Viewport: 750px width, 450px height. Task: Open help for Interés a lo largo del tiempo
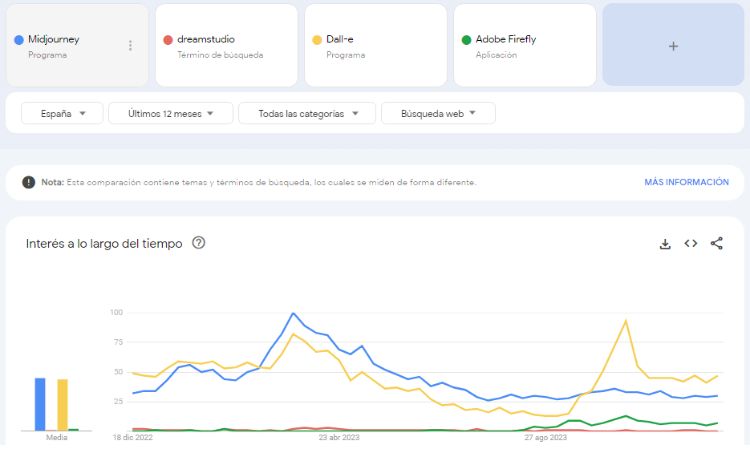pos(199,243)
